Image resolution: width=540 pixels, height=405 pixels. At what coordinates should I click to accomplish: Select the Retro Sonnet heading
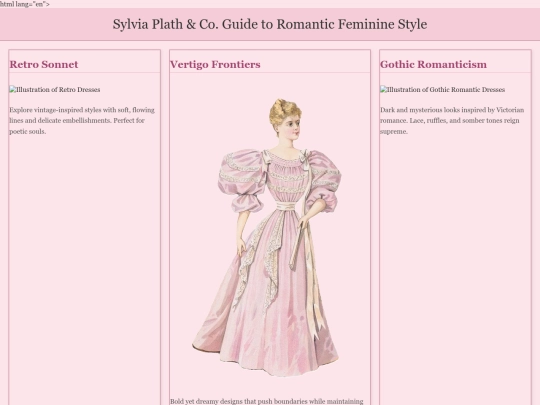click(44, 64)
